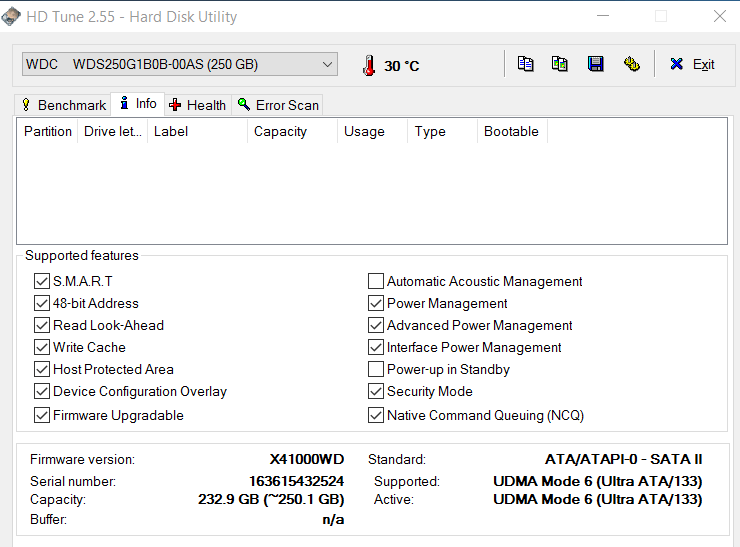
Task: Click the red cross Health tab icon
Action: [x=175, y=105]
